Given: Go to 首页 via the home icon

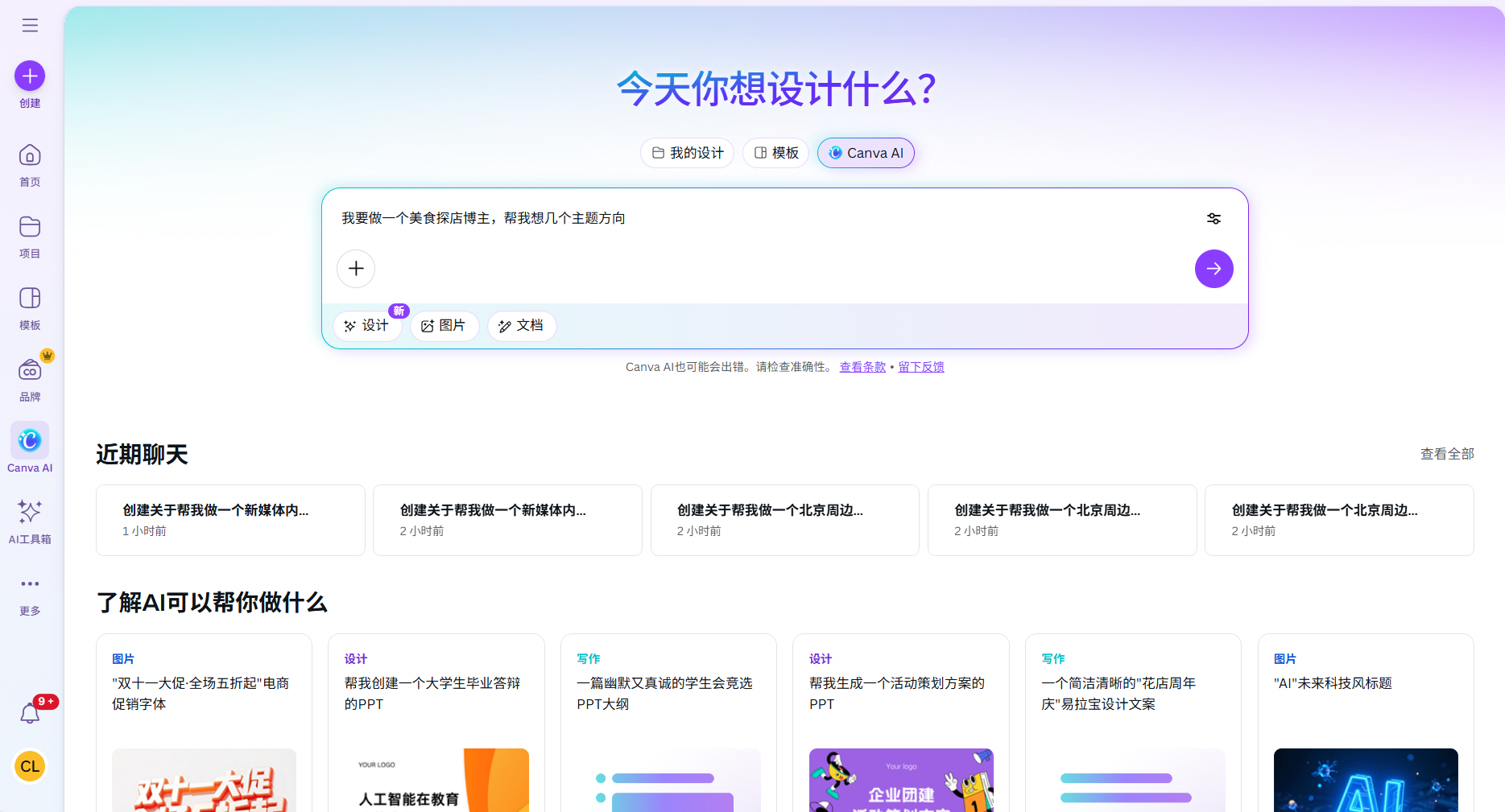Looking at the screenshot, I should click(x=29, y=155).
